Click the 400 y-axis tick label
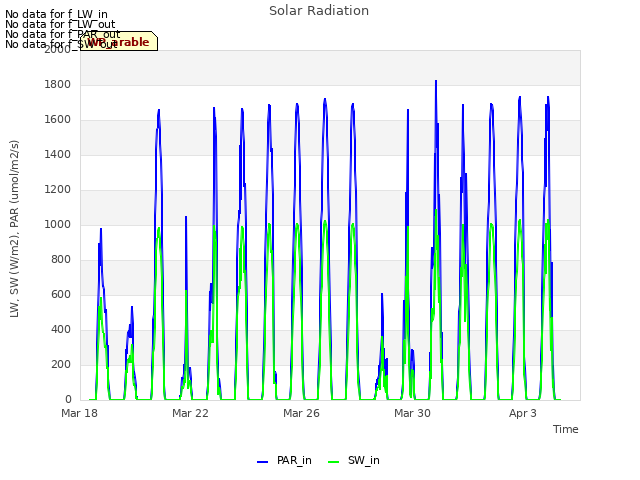This screenshot has width=640, height=480. click(61, 329)
